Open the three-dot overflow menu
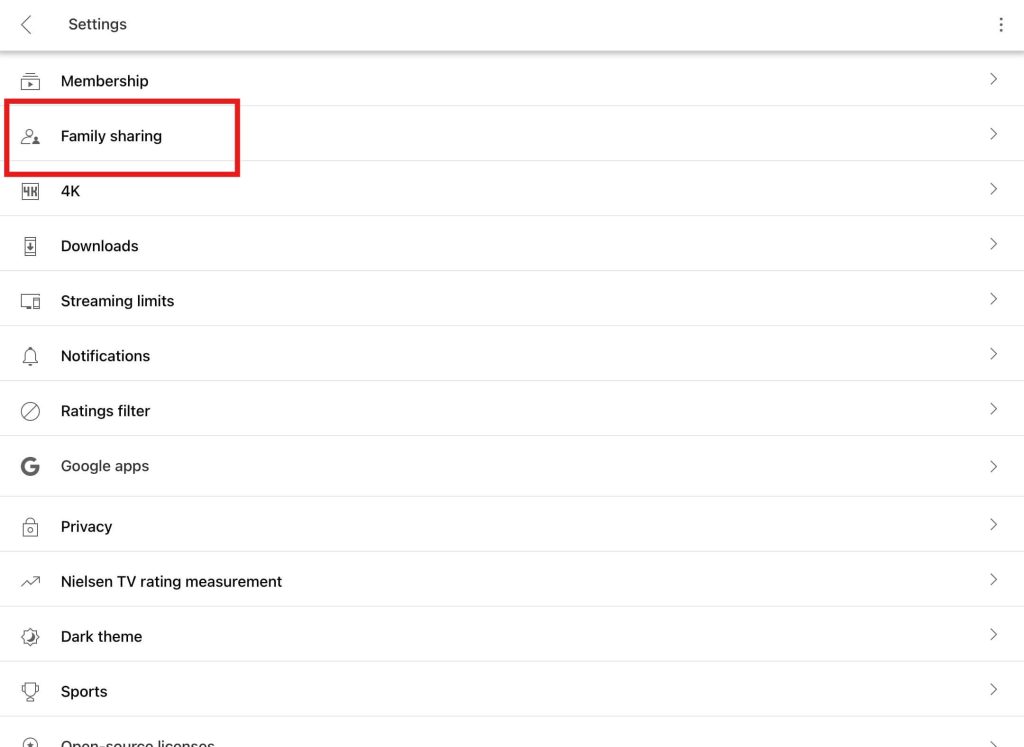 coord(1000,25)
